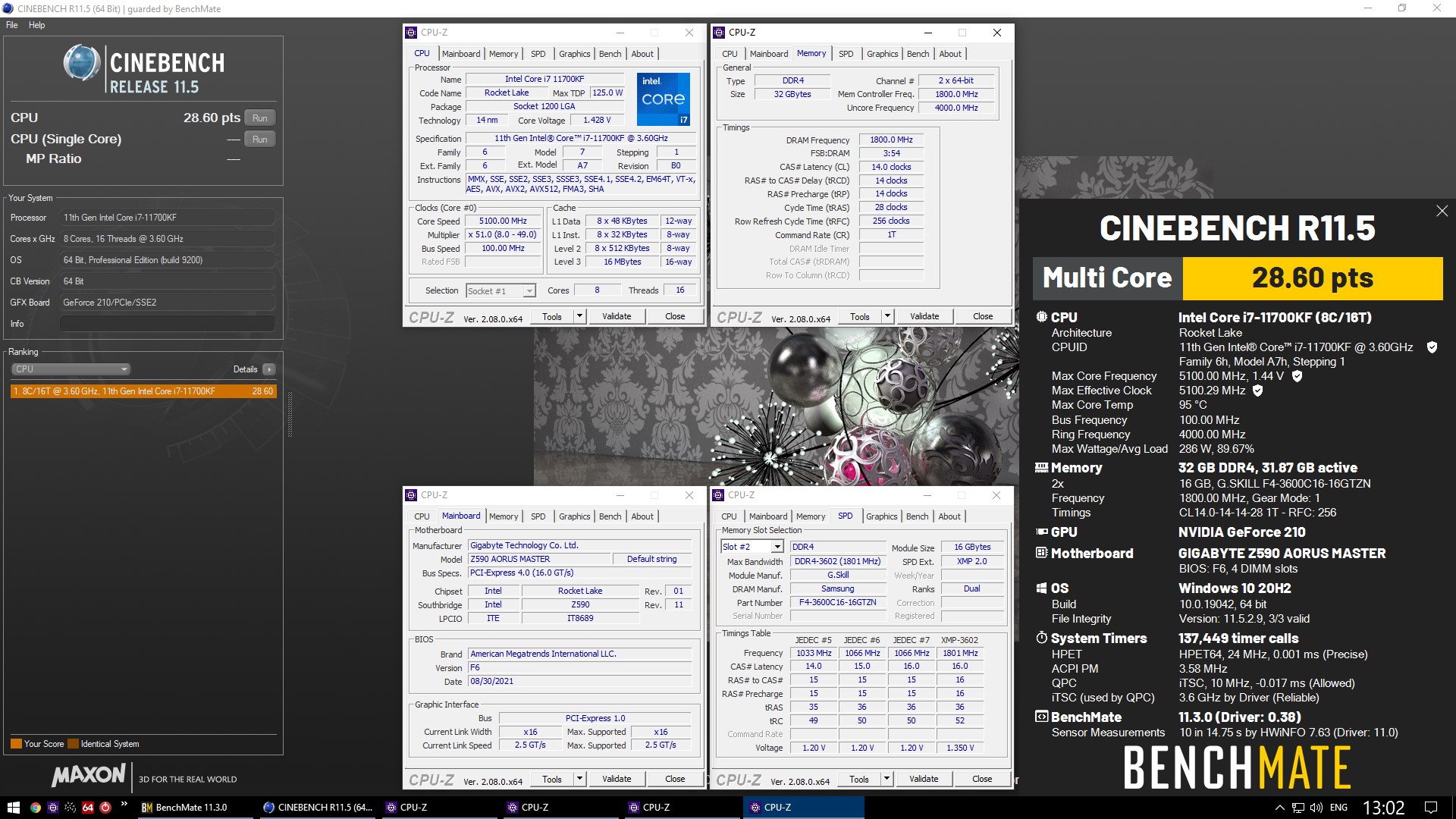Click the Part Number F4-3600C16-16GTZN field
This screenshot has width=1456, height=819.
[838, 603]
